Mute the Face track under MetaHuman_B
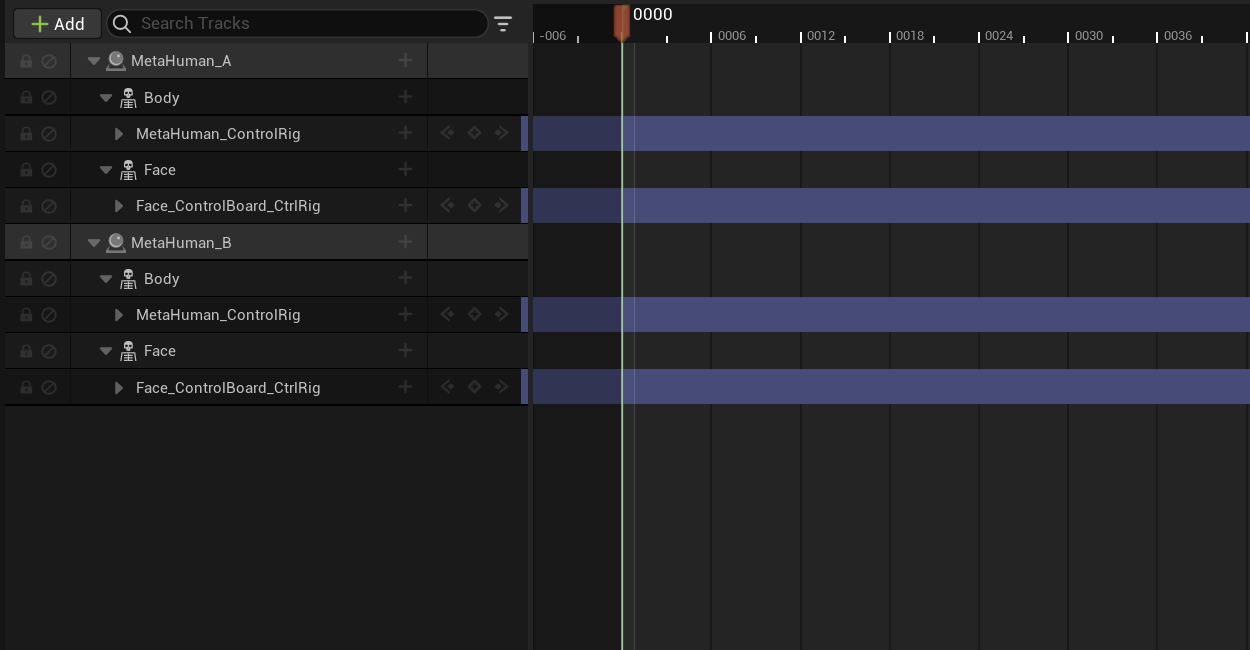The height and width of the screenshot is (650, 1250). (49, 350)
